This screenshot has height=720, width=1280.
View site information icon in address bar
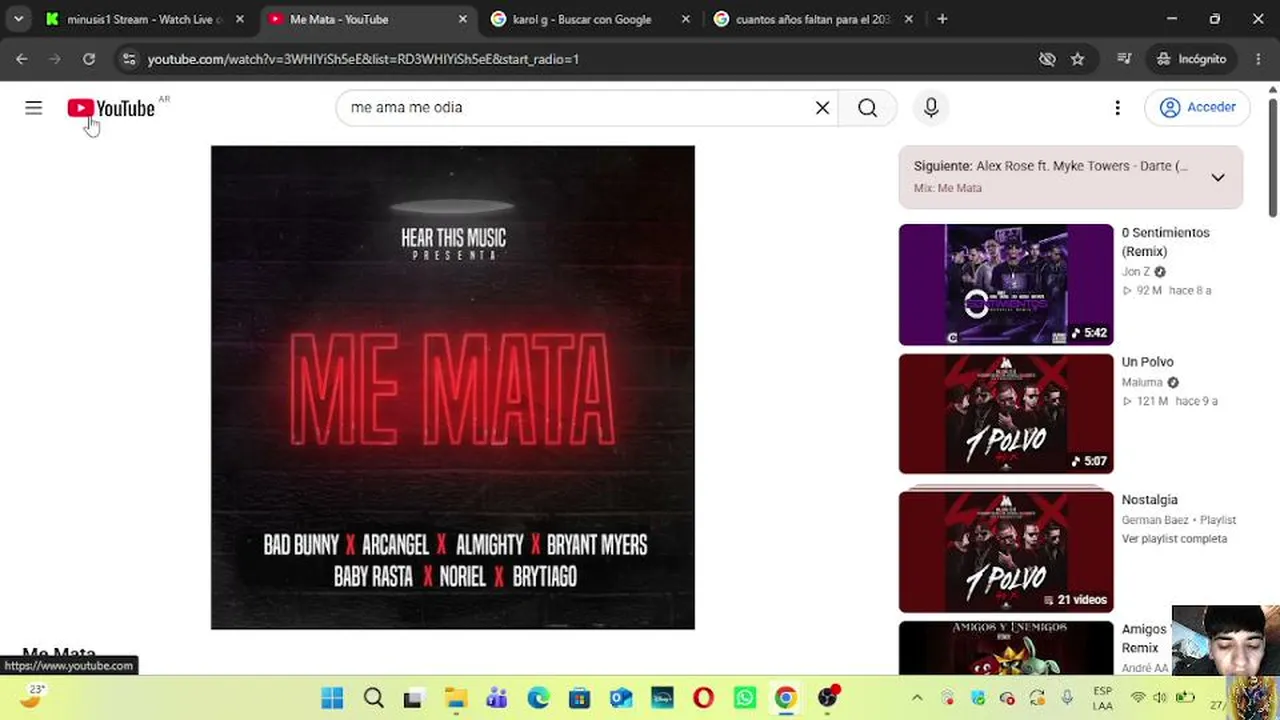coord(128,59)
